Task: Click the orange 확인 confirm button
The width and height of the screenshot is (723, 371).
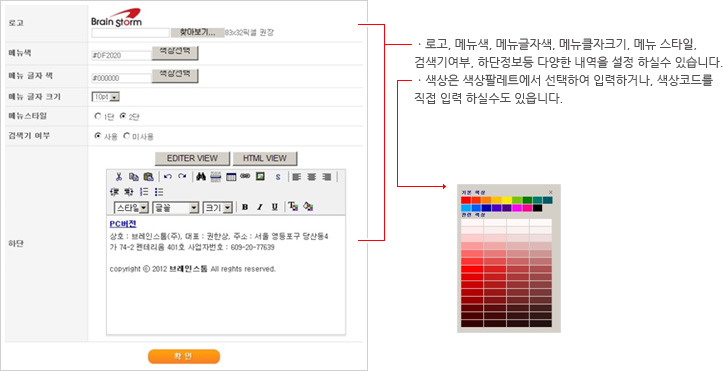Action: click(184, 356)
